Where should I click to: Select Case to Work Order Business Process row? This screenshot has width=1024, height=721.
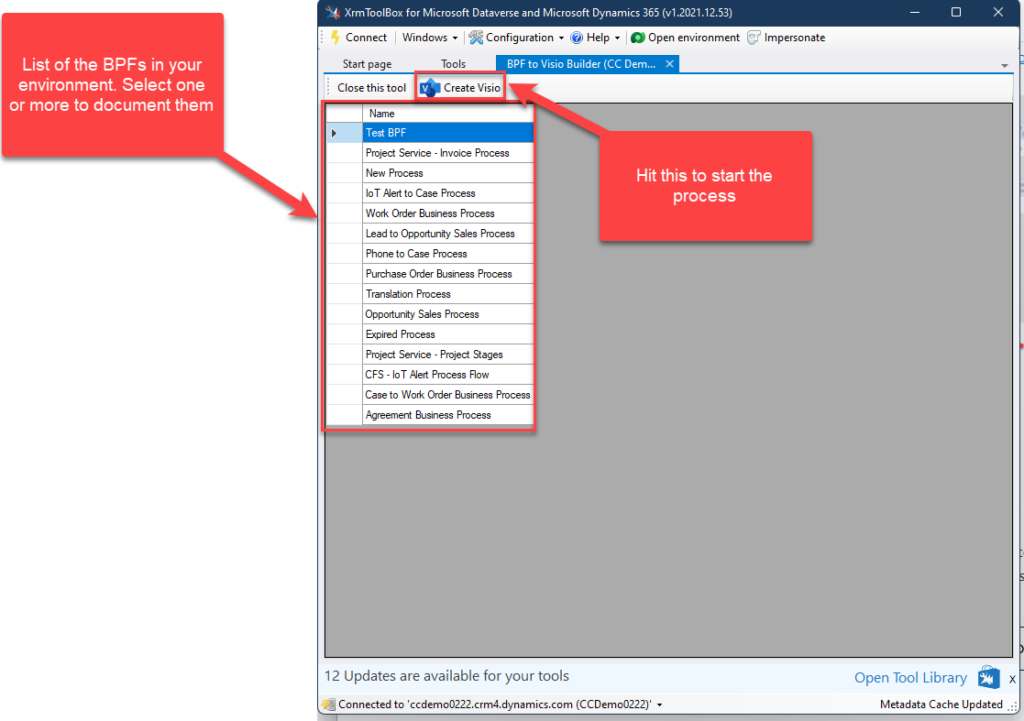click(x=448, y=395)
